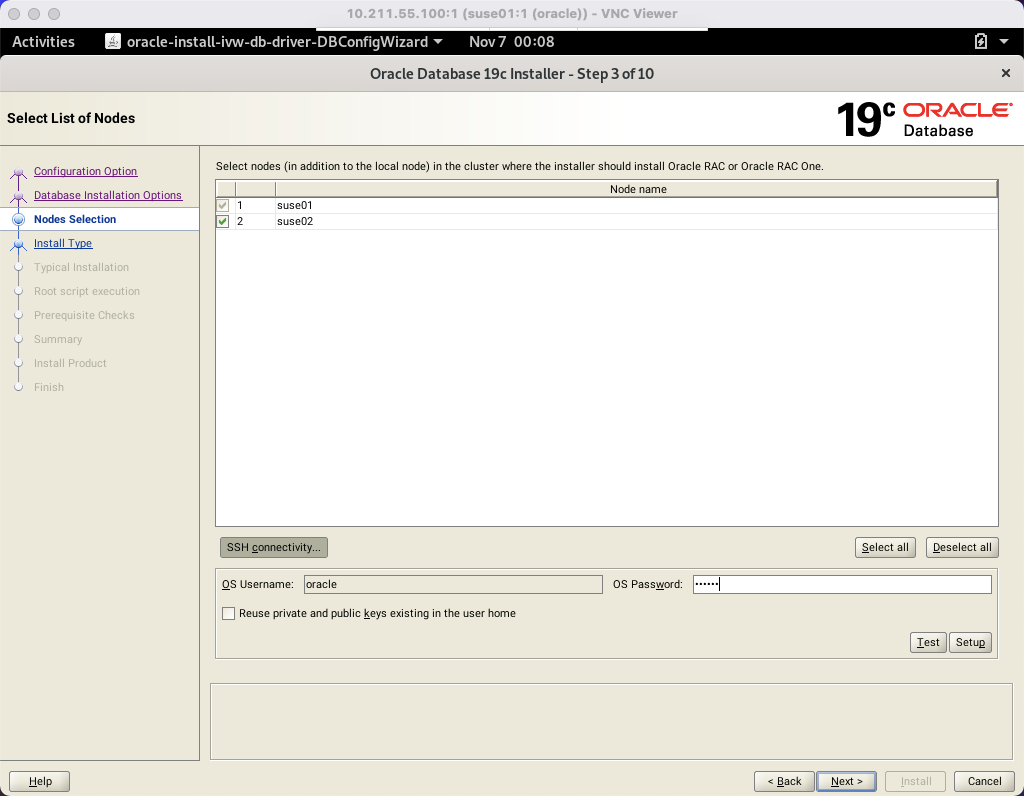The image size is (1024, 796).
Task: Click the Setup SSH button
Action: pyautogui.click(x=970, y=643)
